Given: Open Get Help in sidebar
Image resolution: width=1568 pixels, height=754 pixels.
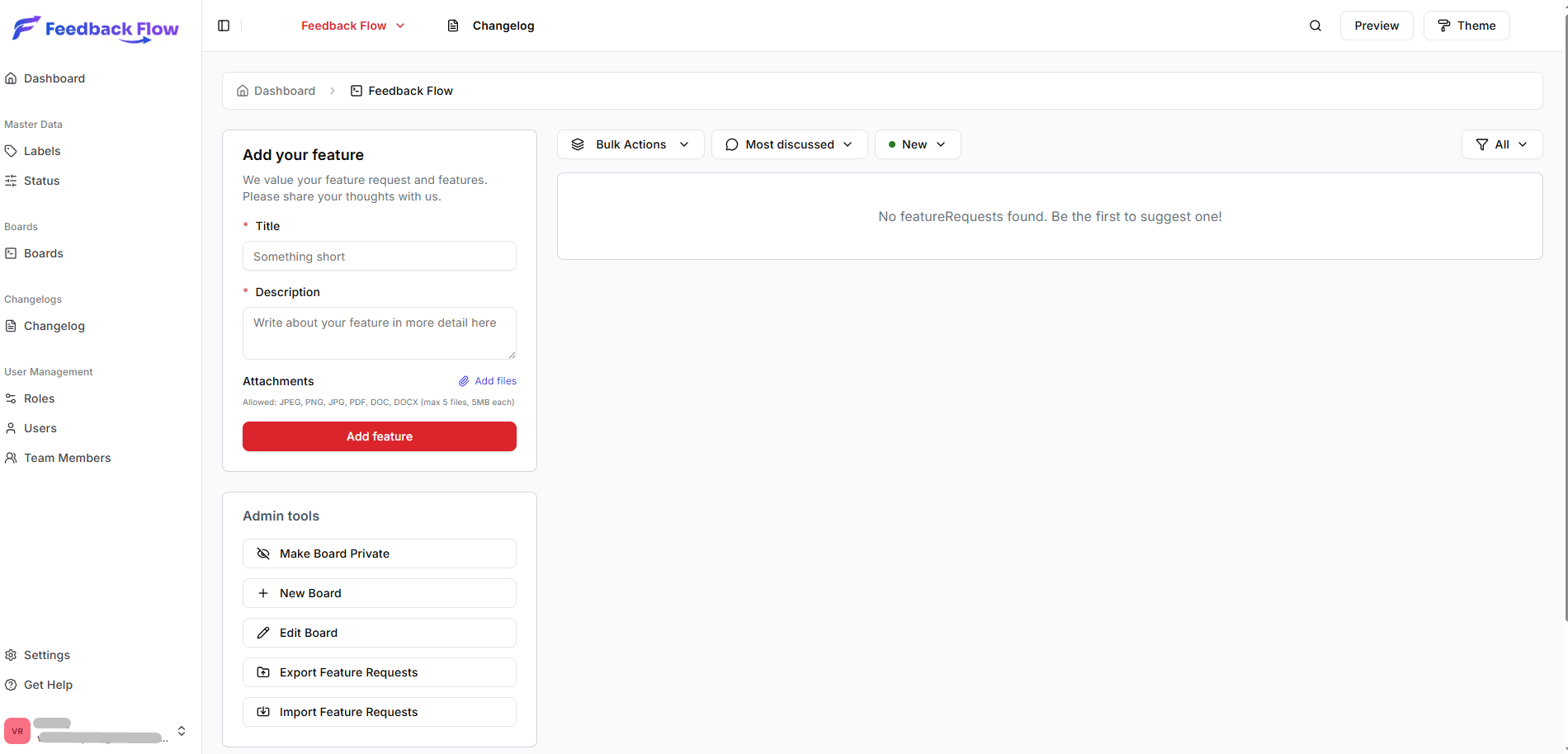Looking at the screenshot, I should 48,685.
